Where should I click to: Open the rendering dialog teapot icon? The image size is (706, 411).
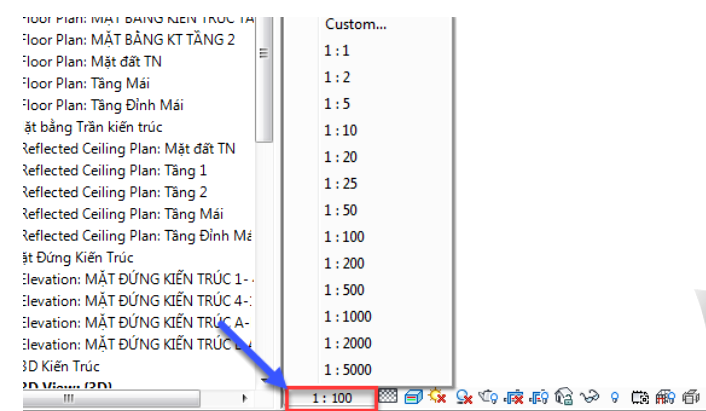click(x=490, y=398)
